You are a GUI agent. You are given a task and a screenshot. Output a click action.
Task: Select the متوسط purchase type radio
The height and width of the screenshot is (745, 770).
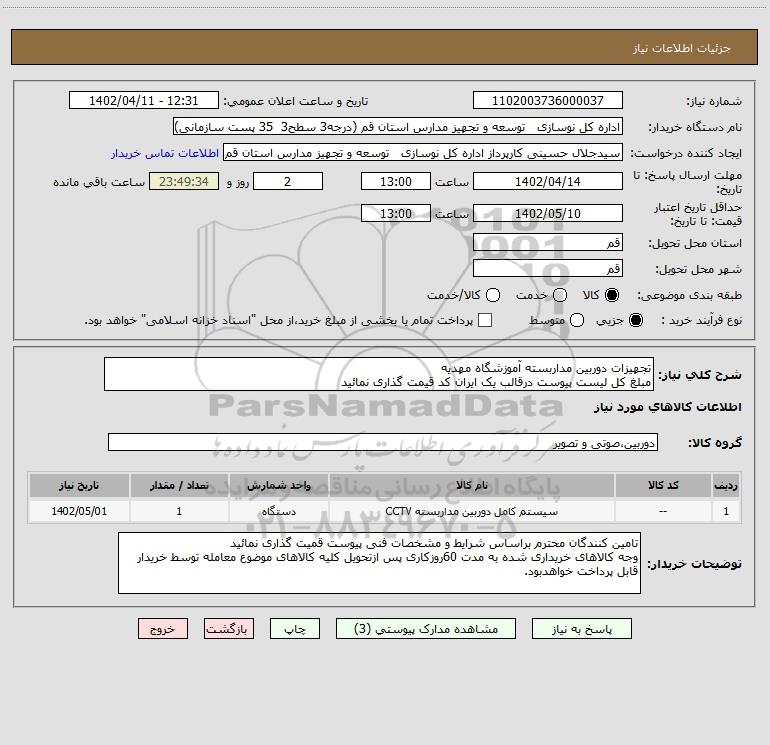(577, 320)
